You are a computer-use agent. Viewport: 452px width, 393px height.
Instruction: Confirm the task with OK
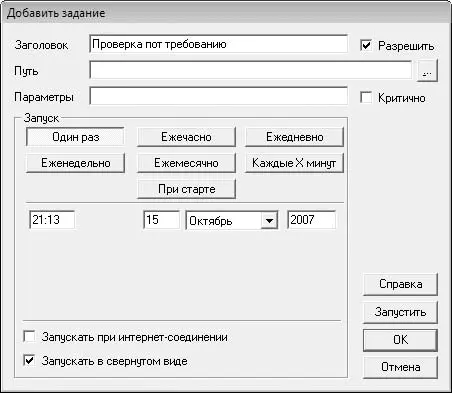click(400, 340)
